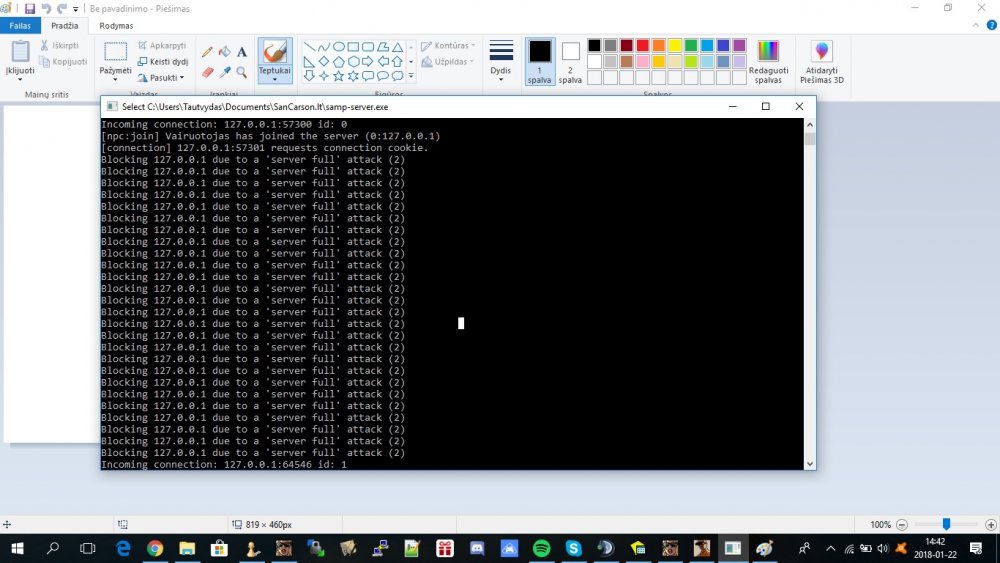Expand the Teptukai brushes dropdown
The width and height of the screenshot is (1000, 563).
coord(275,75)
